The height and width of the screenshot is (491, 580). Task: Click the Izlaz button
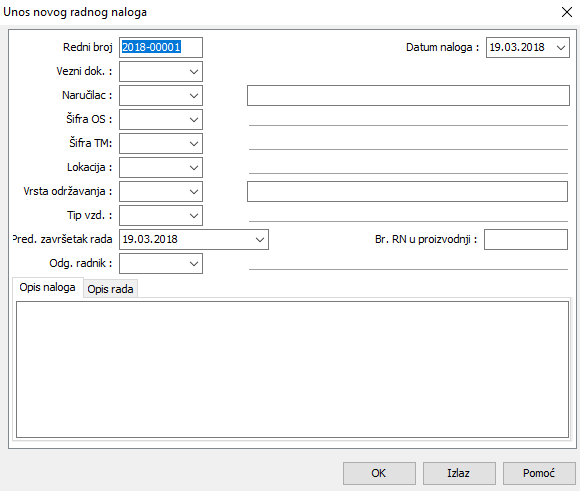tap(459, 473)
